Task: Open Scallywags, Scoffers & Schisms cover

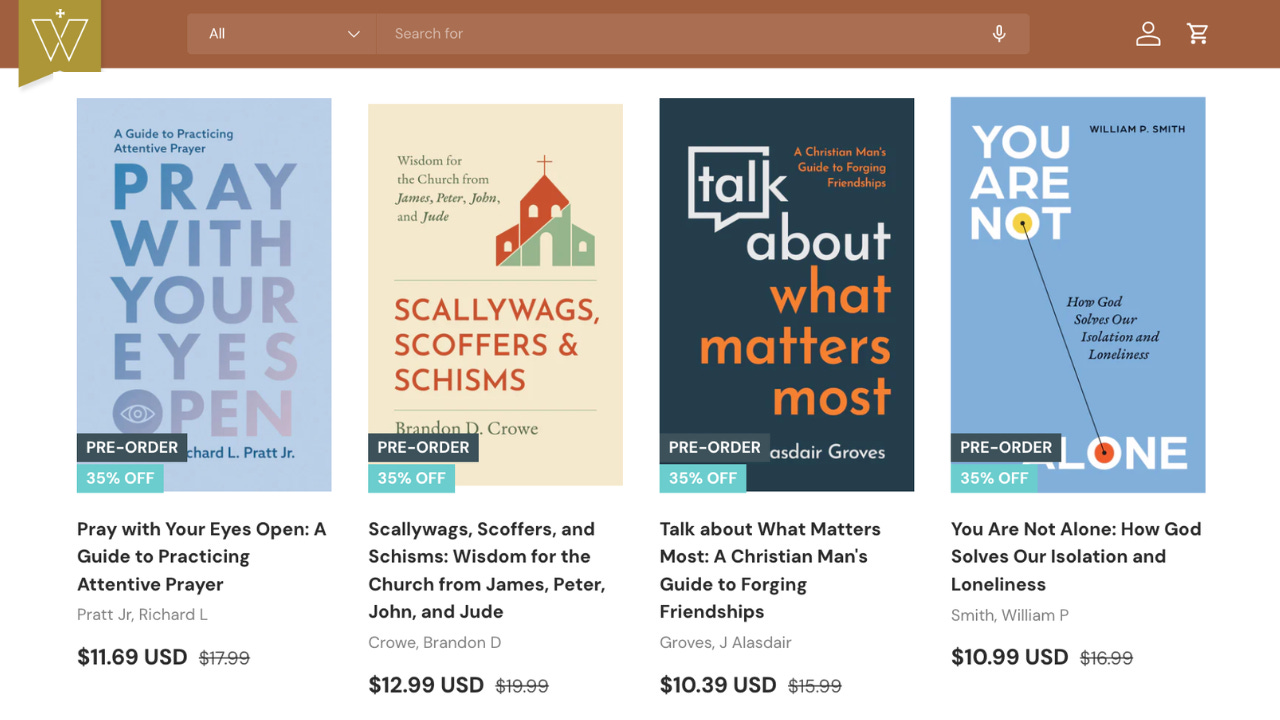Action: (x=496, y=295)
